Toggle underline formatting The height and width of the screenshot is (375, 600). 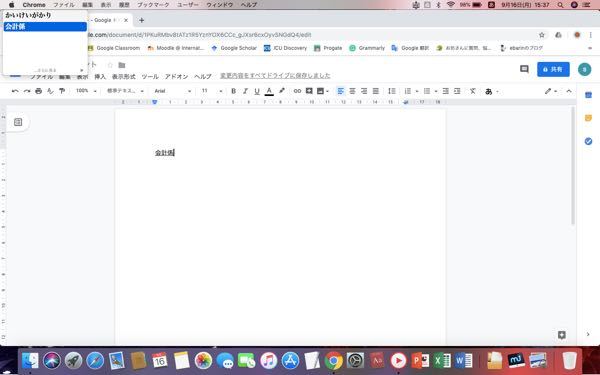pos(257,91)
